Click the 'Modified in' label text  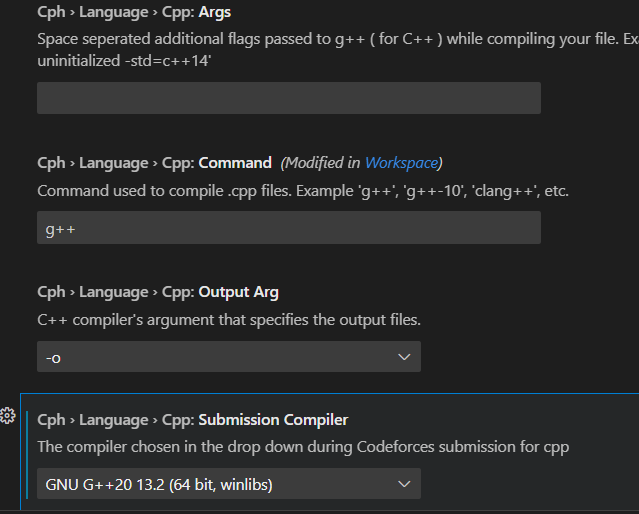click(x=322, y=163)
